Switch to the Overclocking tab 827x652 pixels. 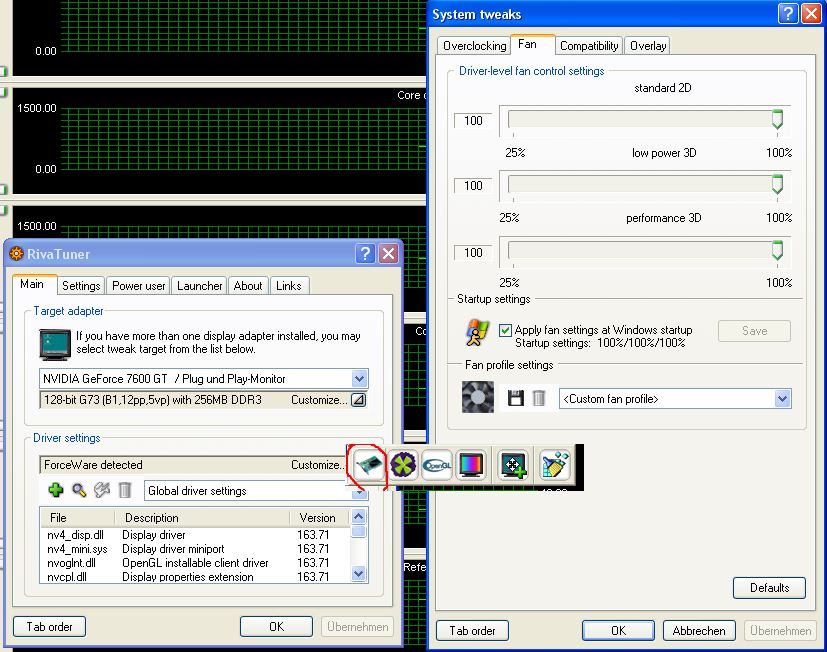click(x=474, y=46)
